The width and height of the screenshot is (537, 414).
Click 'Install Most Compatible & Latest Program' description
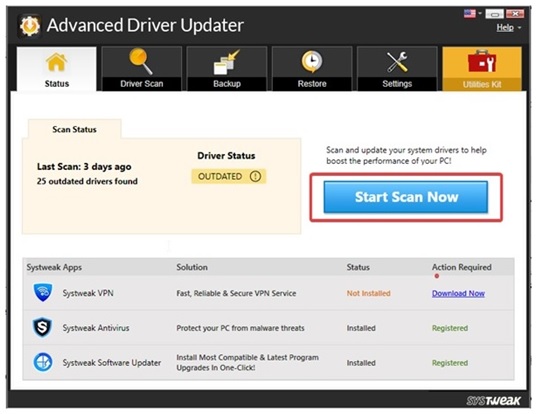pyautogui.click(x=247, y=363)
